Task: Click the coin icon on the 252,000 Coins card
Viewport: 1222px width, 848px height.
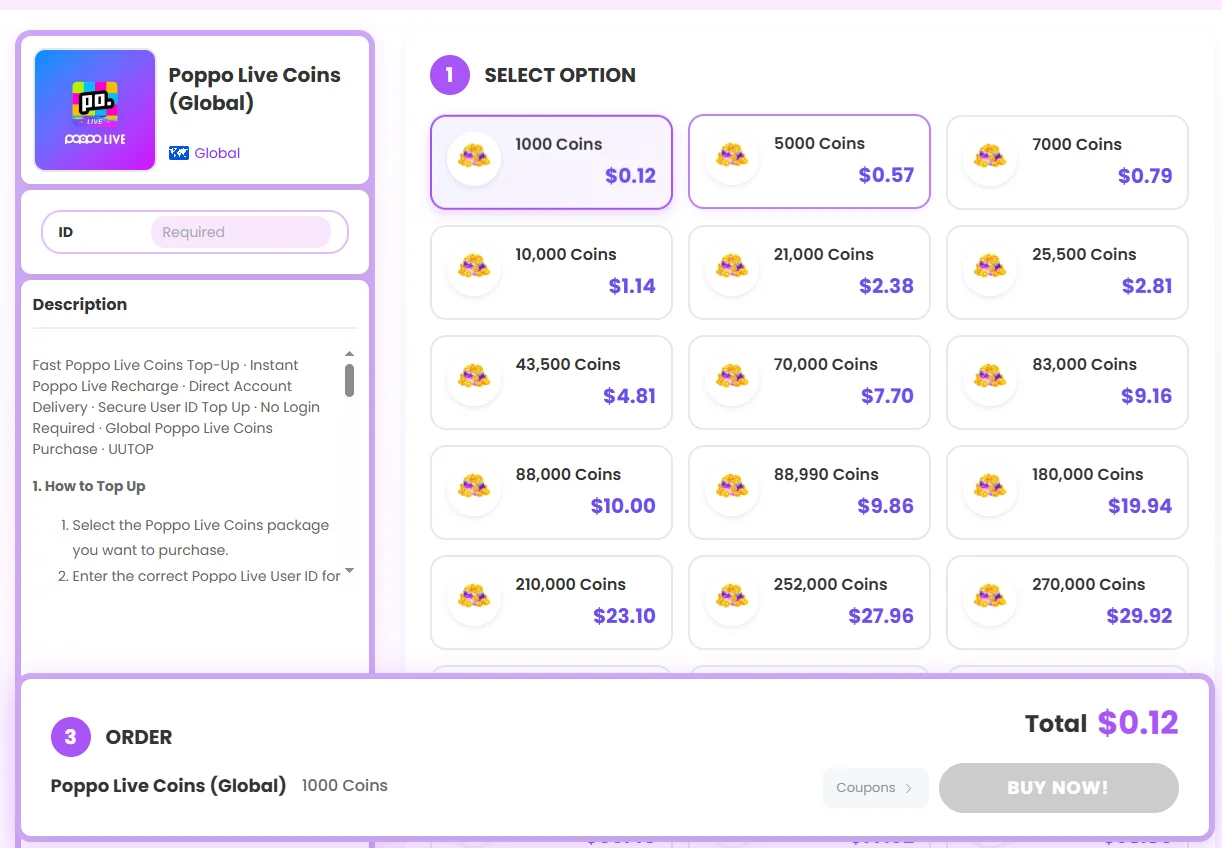Action: [x=732, y=598]
